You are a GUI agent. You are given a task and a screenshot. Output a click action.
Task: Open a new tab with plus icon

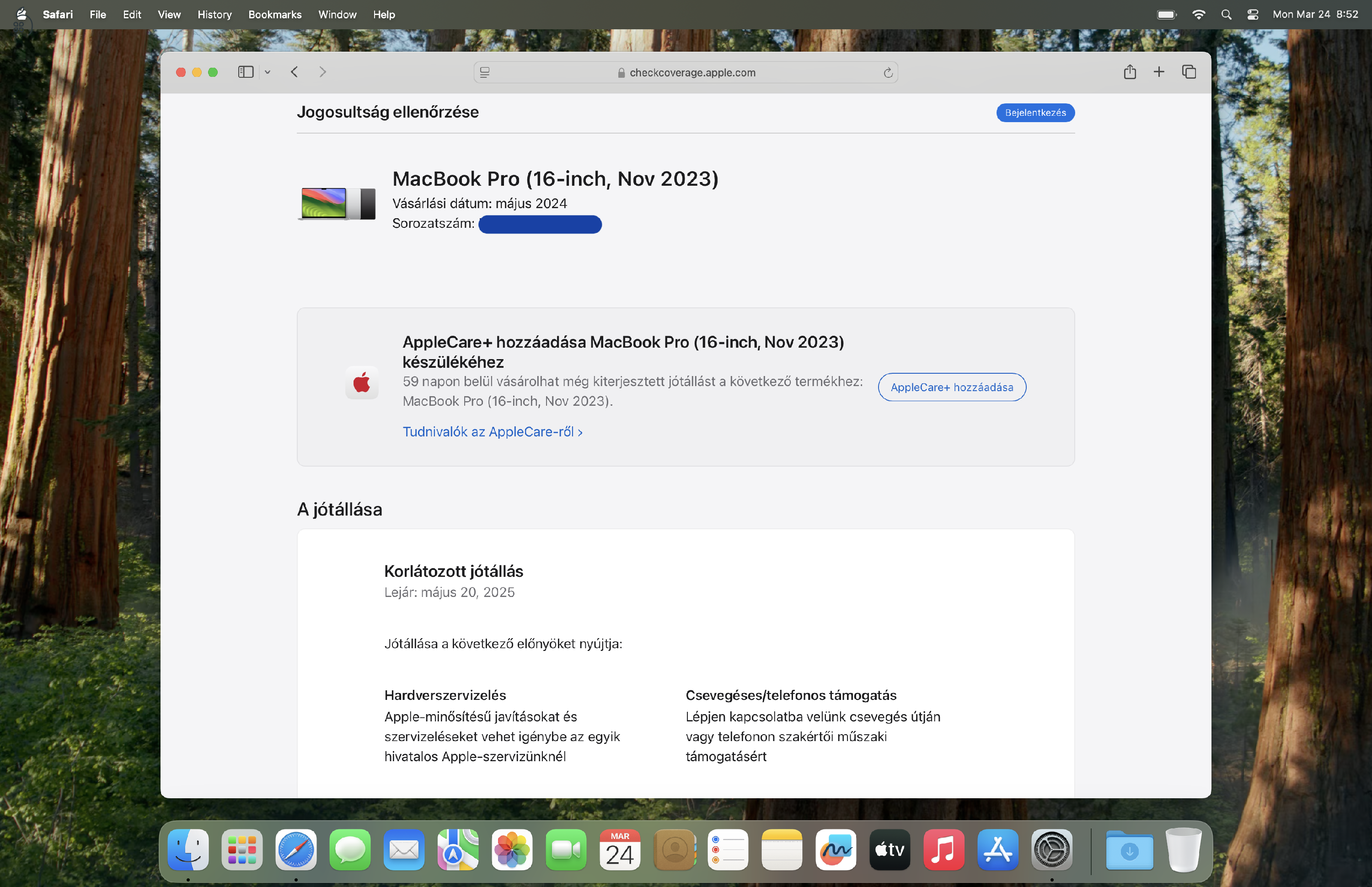pos(1159,72)
